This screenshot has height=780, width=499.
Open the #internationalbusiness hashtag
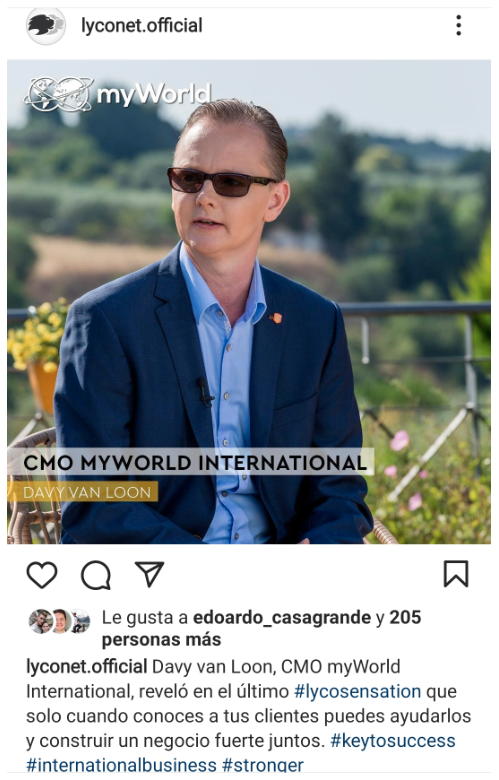121,765
